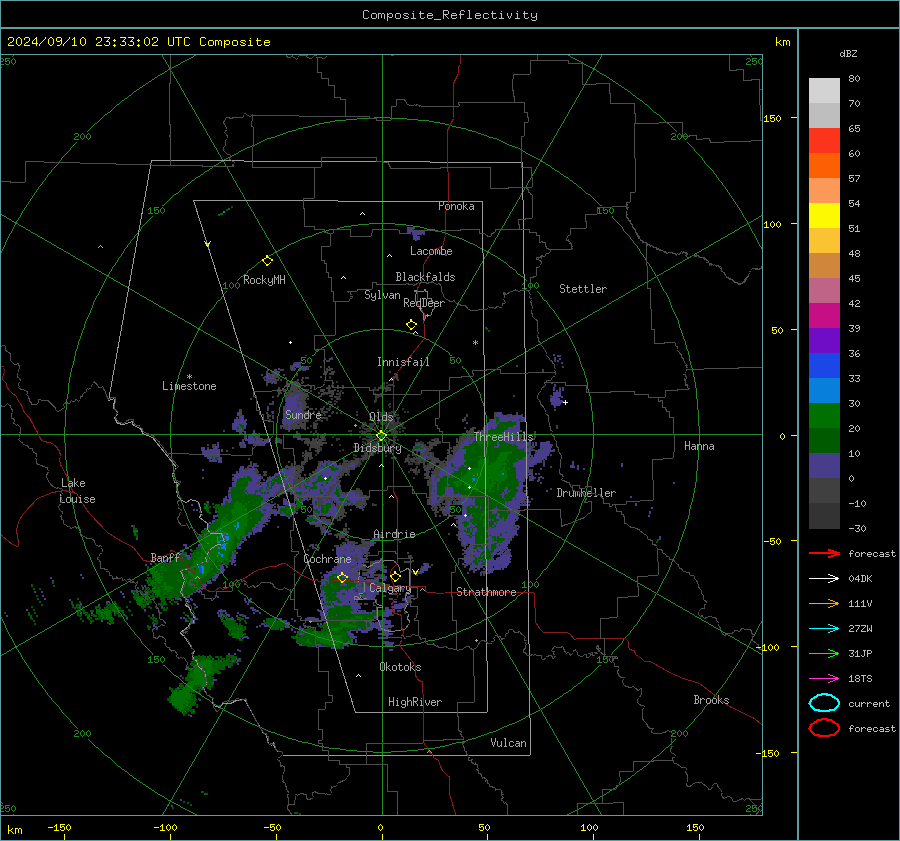Viewport: 900px width, 841px height.
Task: Click the cyan 27ZW arrow in legend
Action: click(x=824, y=629)
